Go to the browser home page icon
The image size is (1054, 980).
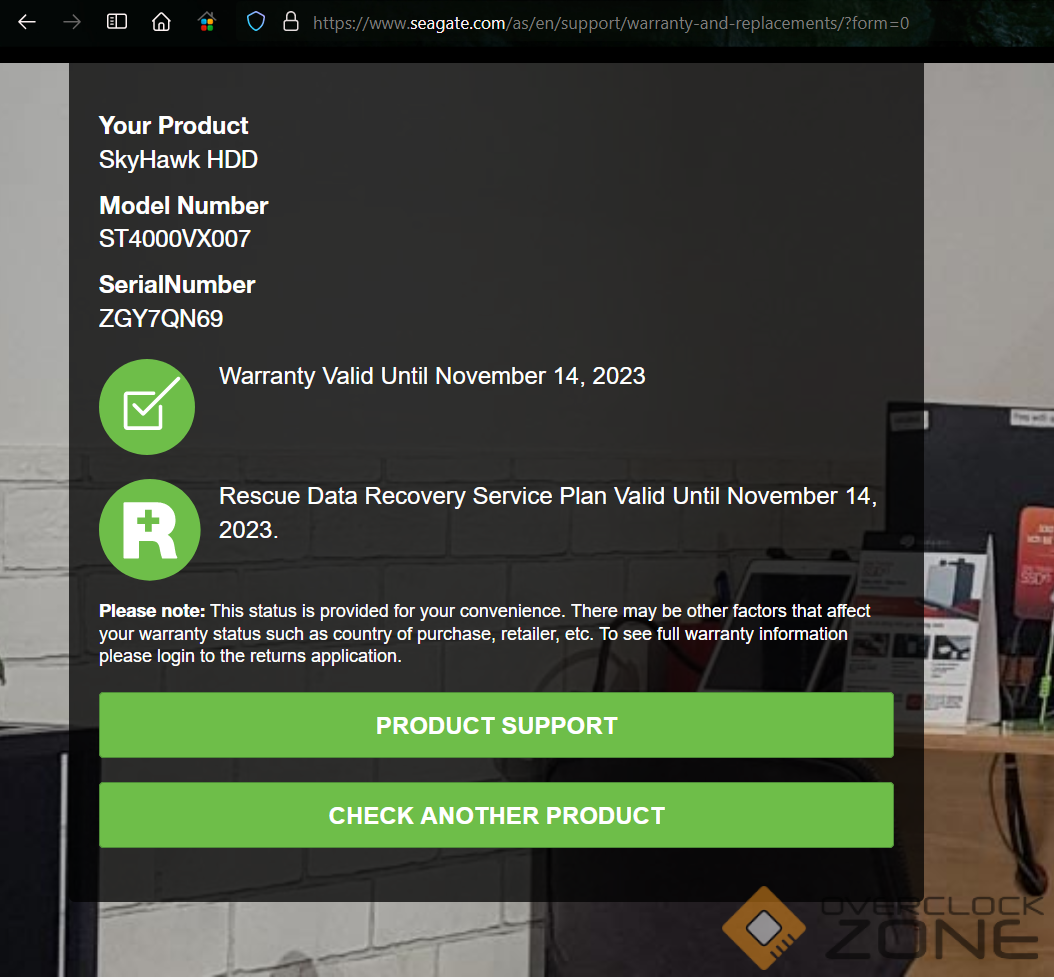pyautogui.click(x=161, y=22)
